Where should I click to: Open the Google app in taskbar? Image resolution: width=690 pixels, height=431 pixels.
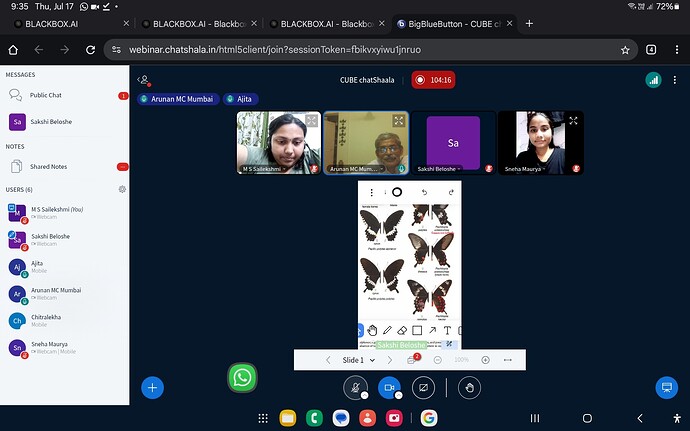tap(429, 418)
